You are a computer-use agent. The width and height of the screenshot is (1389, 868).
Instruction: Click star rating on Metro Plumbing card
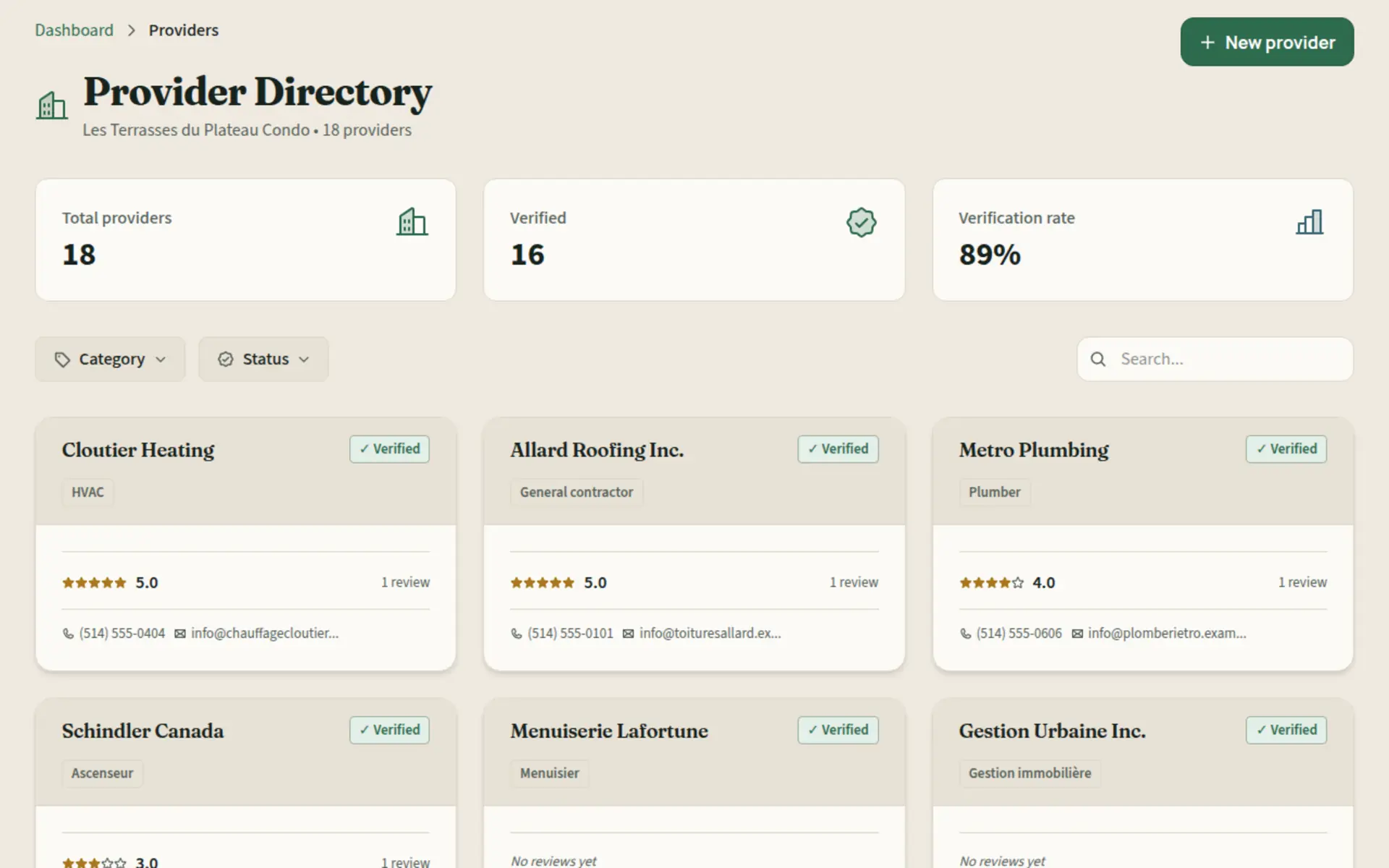[992, 583]
